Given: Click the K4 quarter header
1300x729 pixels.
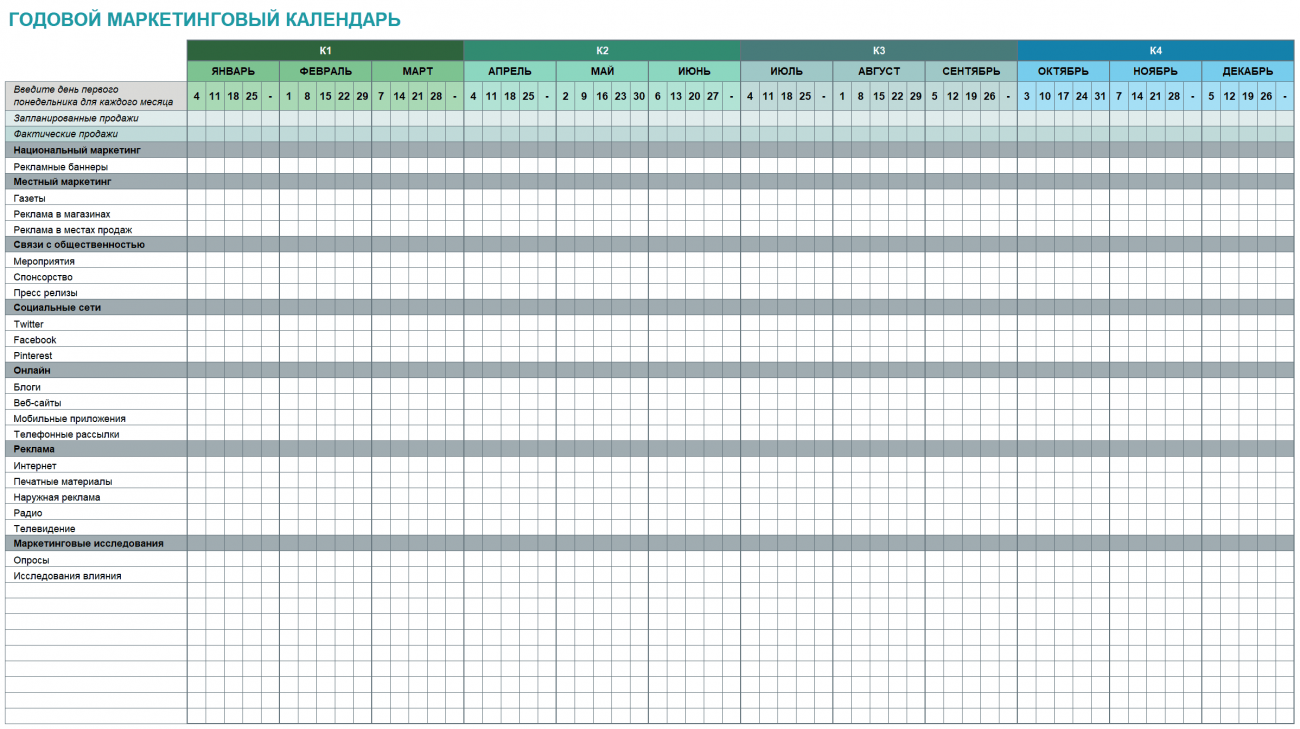Looking at the screenshot, I should click(1156, 50).
